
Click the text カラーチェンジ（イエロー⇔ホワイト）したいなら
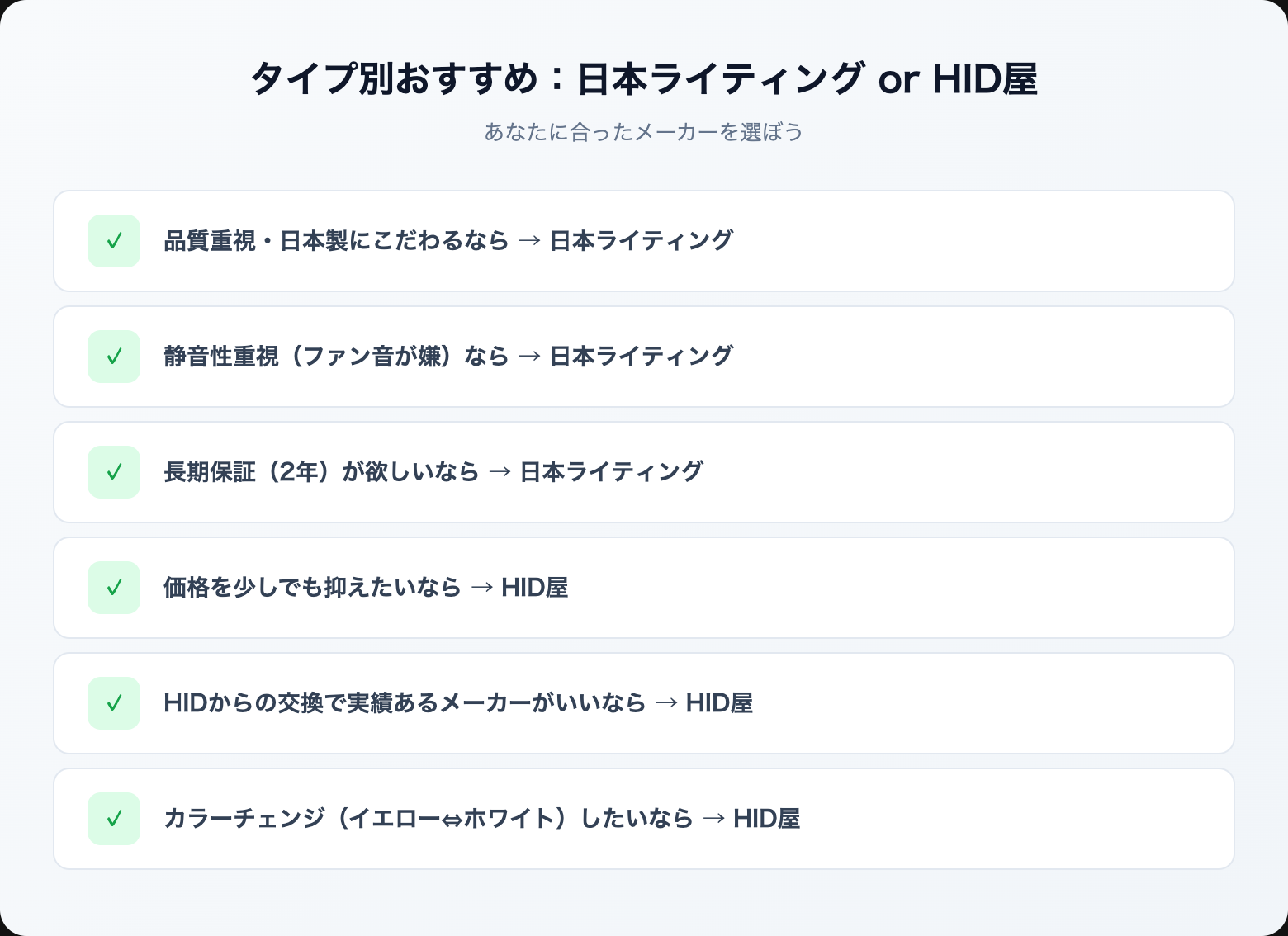click(428, 819)
